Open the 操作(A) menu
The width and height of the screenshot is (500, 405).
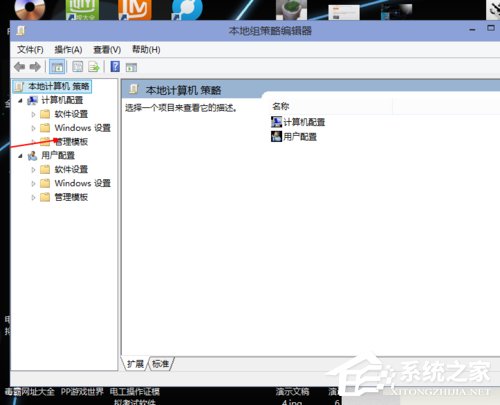(68, 50)
